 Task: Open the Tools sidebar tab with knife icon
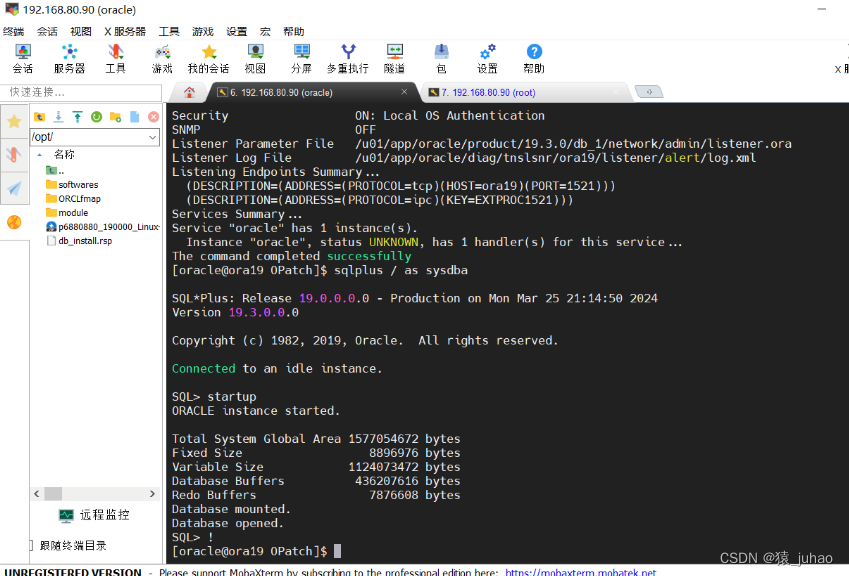click(x=14, y=155)
